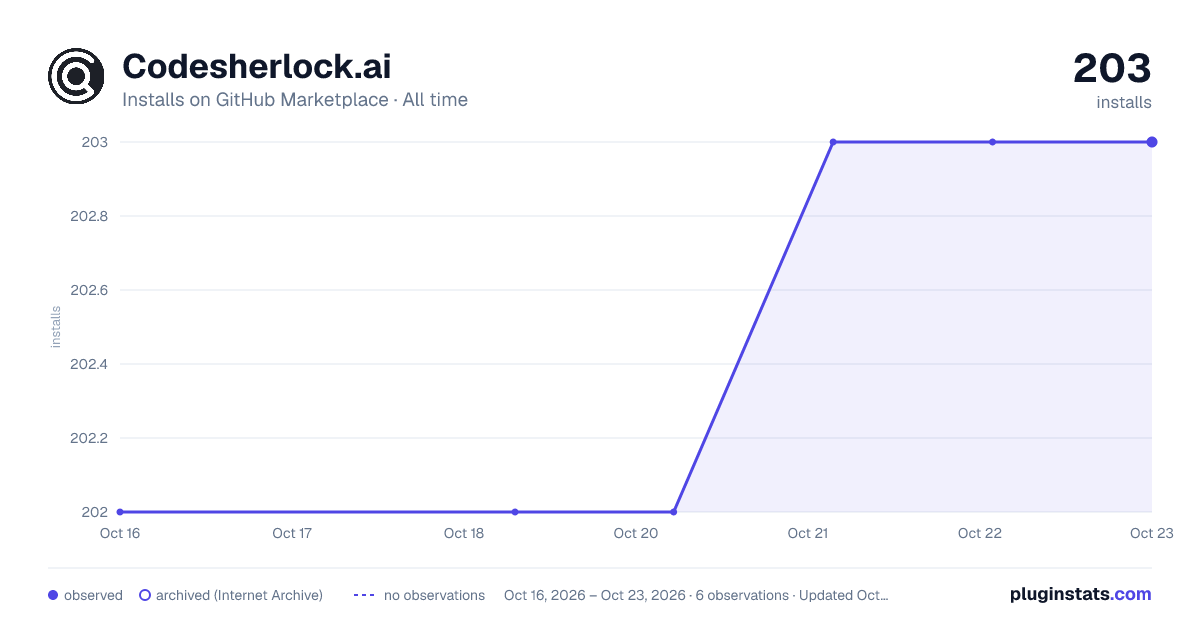Open the pluginstats.com link
Viewport: 1200px width, 630px height.
1081,594
